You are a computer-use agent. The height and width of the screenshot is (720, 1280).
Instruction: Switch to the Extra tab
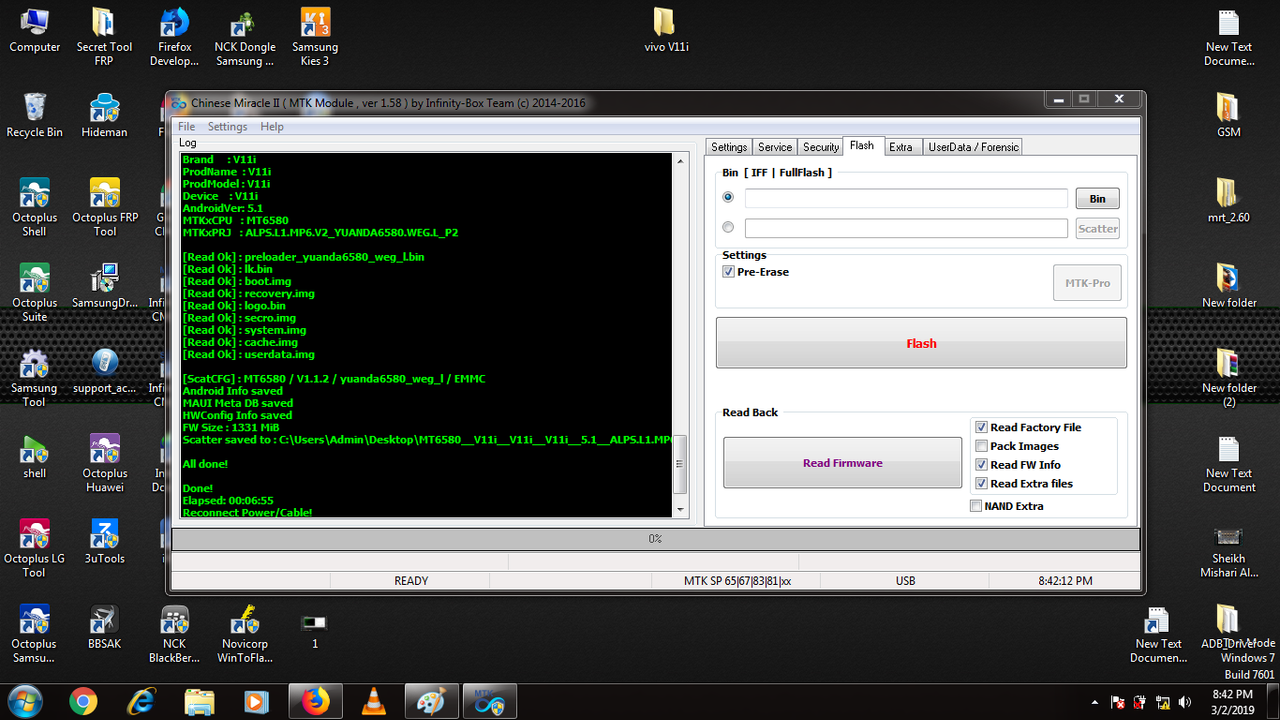(901, 147)
